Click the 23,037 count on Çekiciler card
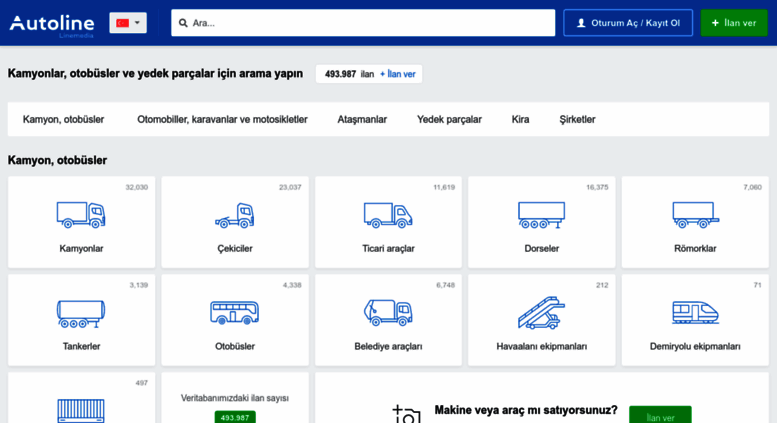The image size is (777, 423). click(290, 187)
